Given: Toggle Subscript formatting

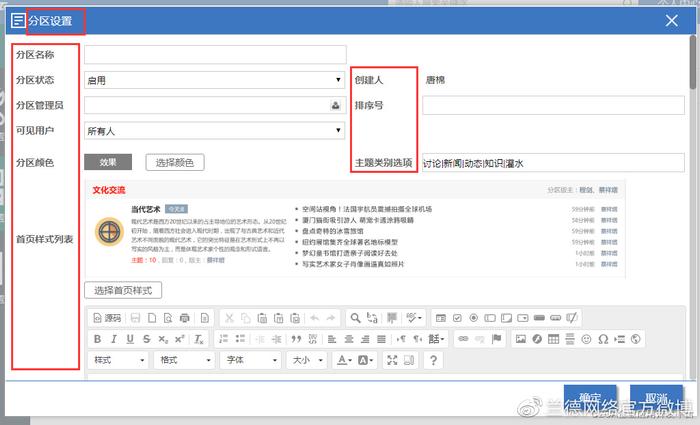Looking at the screenshot, I should point(163,339).
